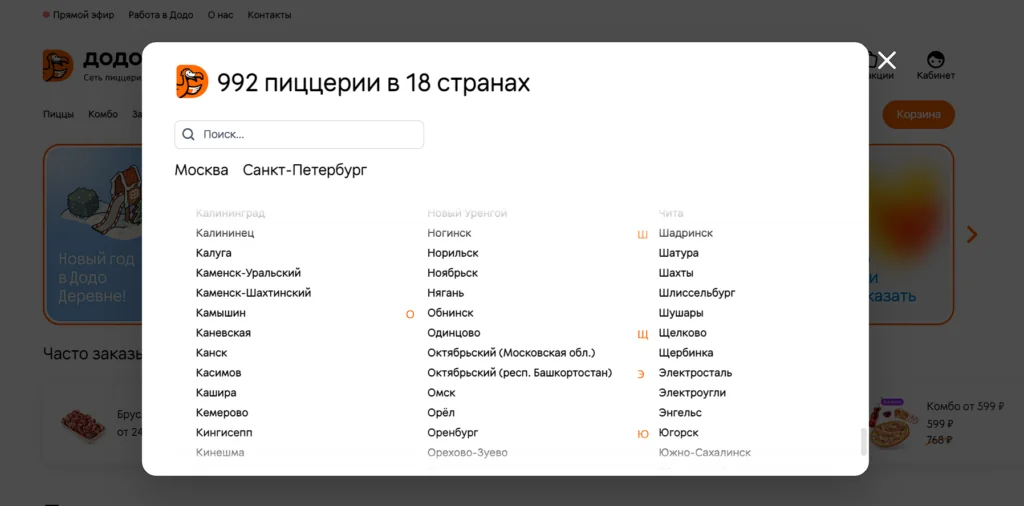1024x506 pixels.
Task: Choose the city Шахты
Action: (x=676, y=273)
